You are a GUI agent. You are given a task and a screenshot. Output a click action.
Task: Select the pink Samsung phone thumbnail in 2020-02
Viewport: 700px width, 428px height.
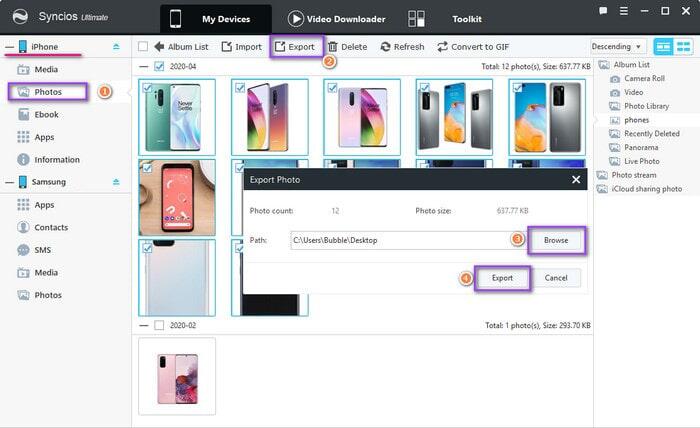point(177,376)
